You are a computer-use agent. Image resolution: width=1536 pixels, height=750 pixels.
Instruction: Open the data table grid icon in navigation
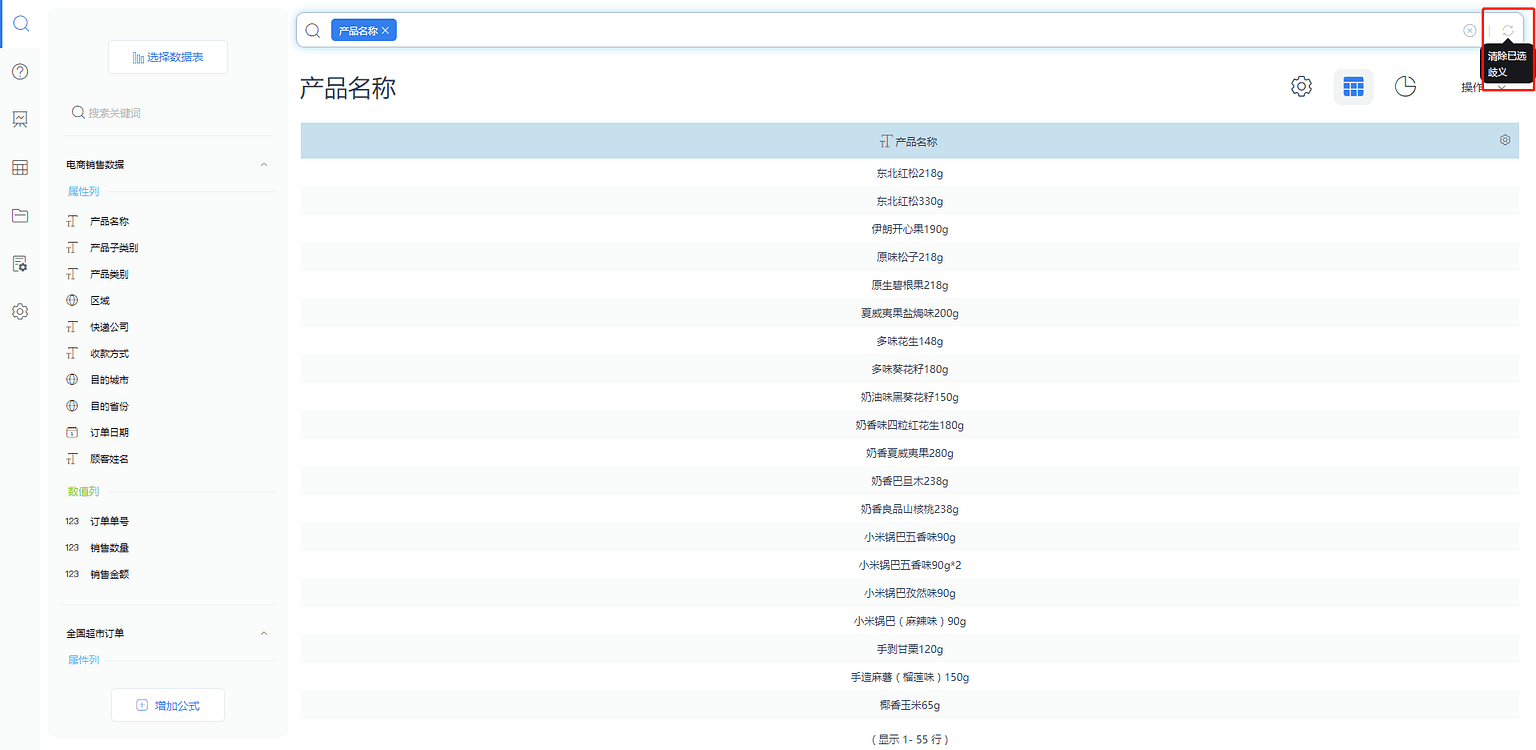click(x=20, y=167)
